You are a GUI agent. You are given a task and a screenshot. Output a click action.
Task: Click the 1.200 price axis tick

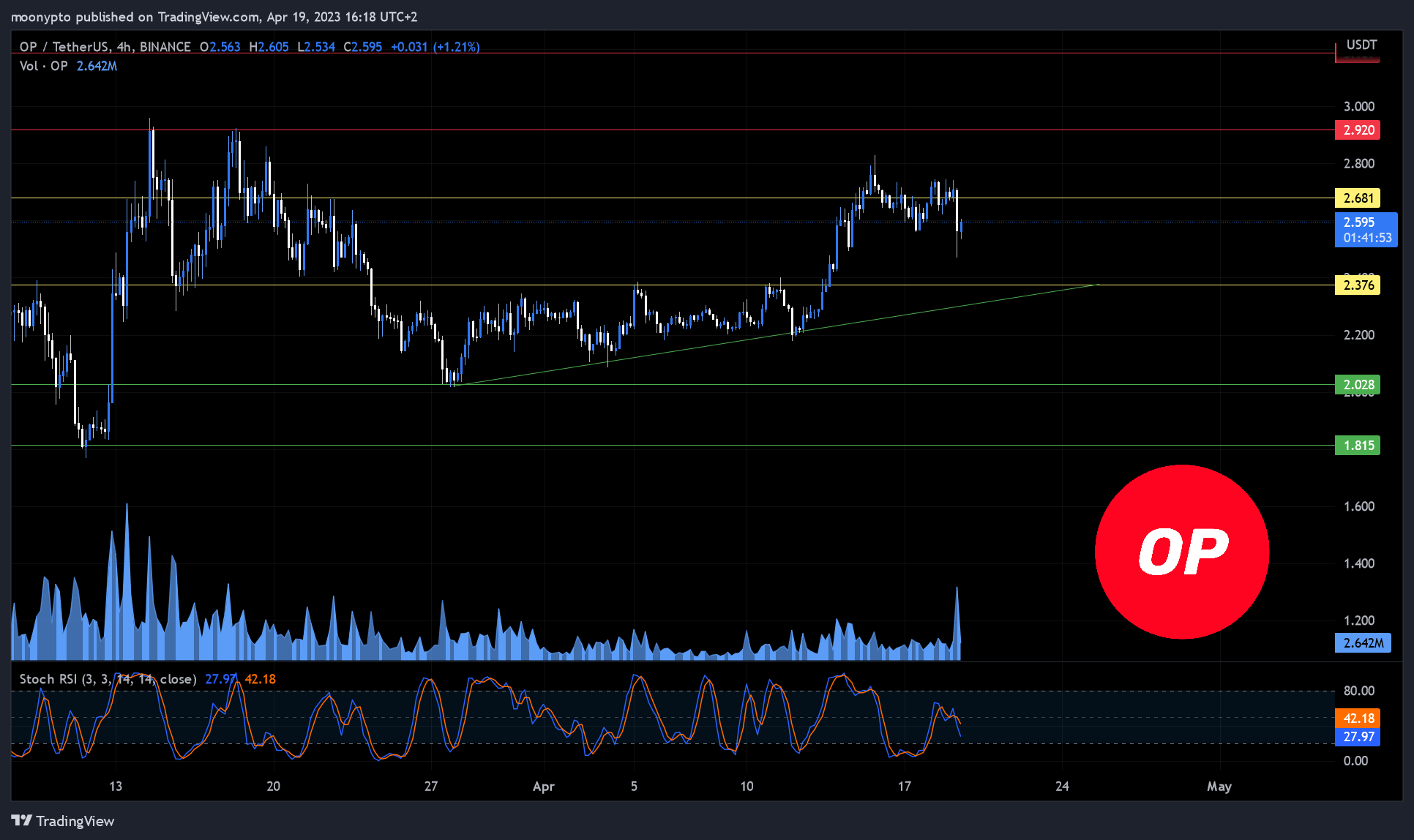pos(1359,620)
